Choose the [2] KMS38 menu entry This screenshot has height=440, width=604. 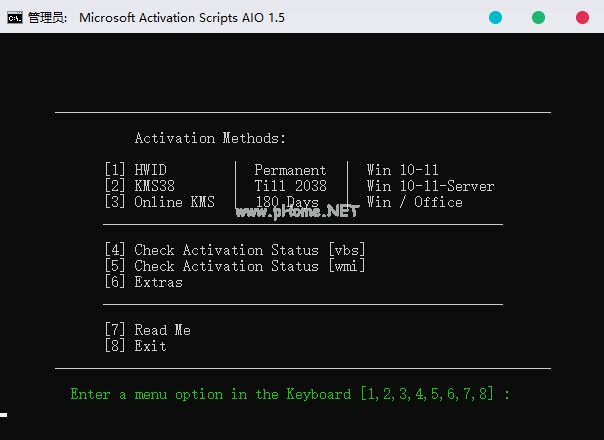pyautogui.click(x=139, y=186)
